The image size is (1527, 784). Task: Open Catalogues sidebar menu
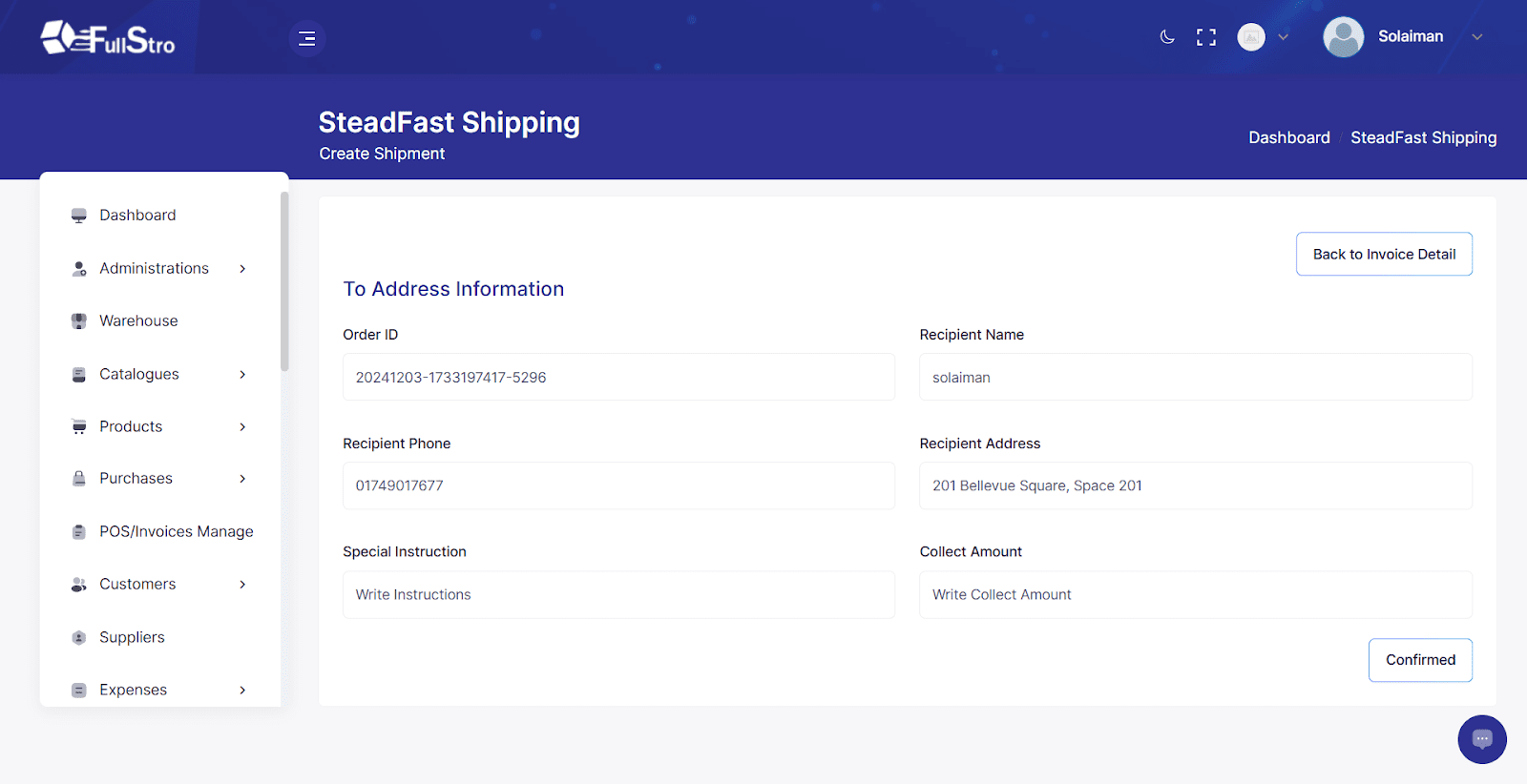[139, 374]
